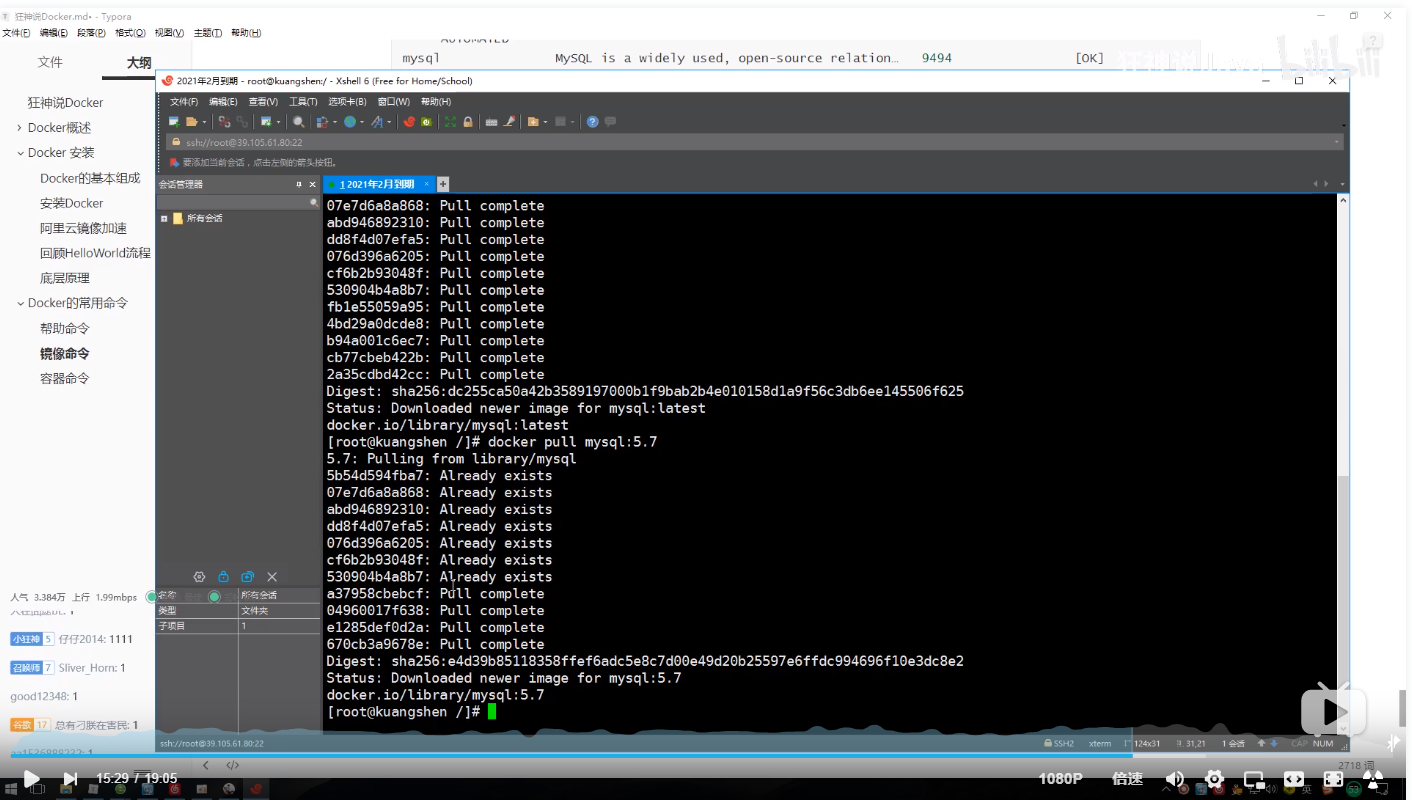Viewport: 1412px width, 800px height.
Task: Close the session manager panel
Action: point(312,184)
